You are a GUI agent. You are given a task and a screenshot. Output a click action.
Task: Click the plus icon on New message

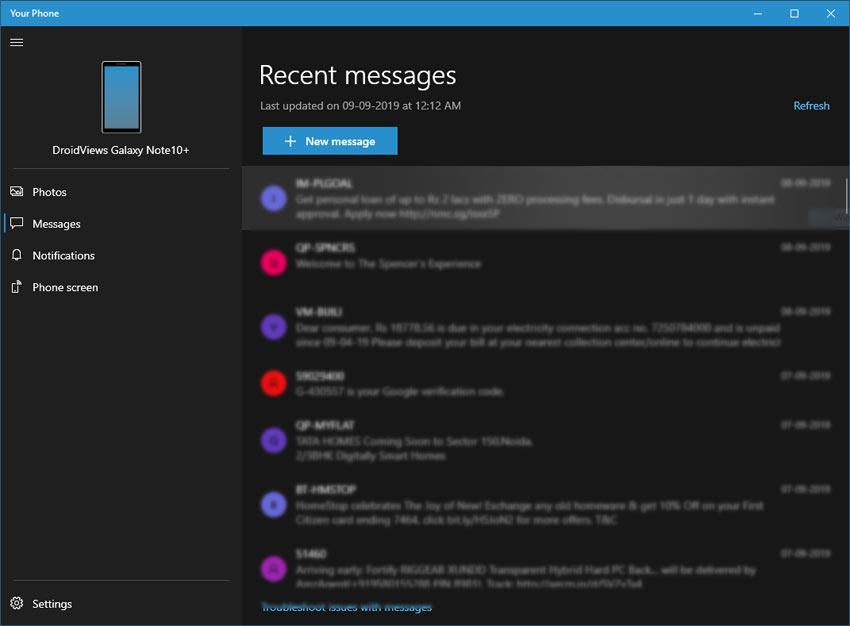click(291, 141)
